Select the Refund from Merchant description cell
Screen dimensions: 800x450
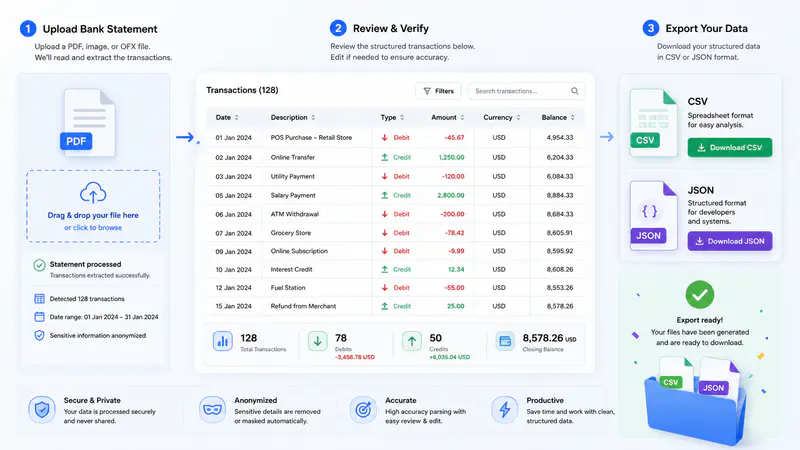[303, 306]
